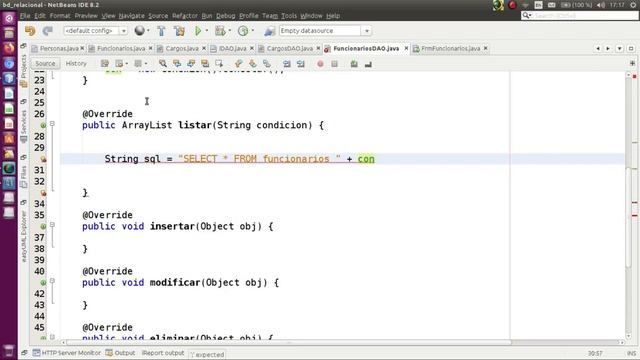
Task: Toggle Highlight Search icon
Action: 205,64
